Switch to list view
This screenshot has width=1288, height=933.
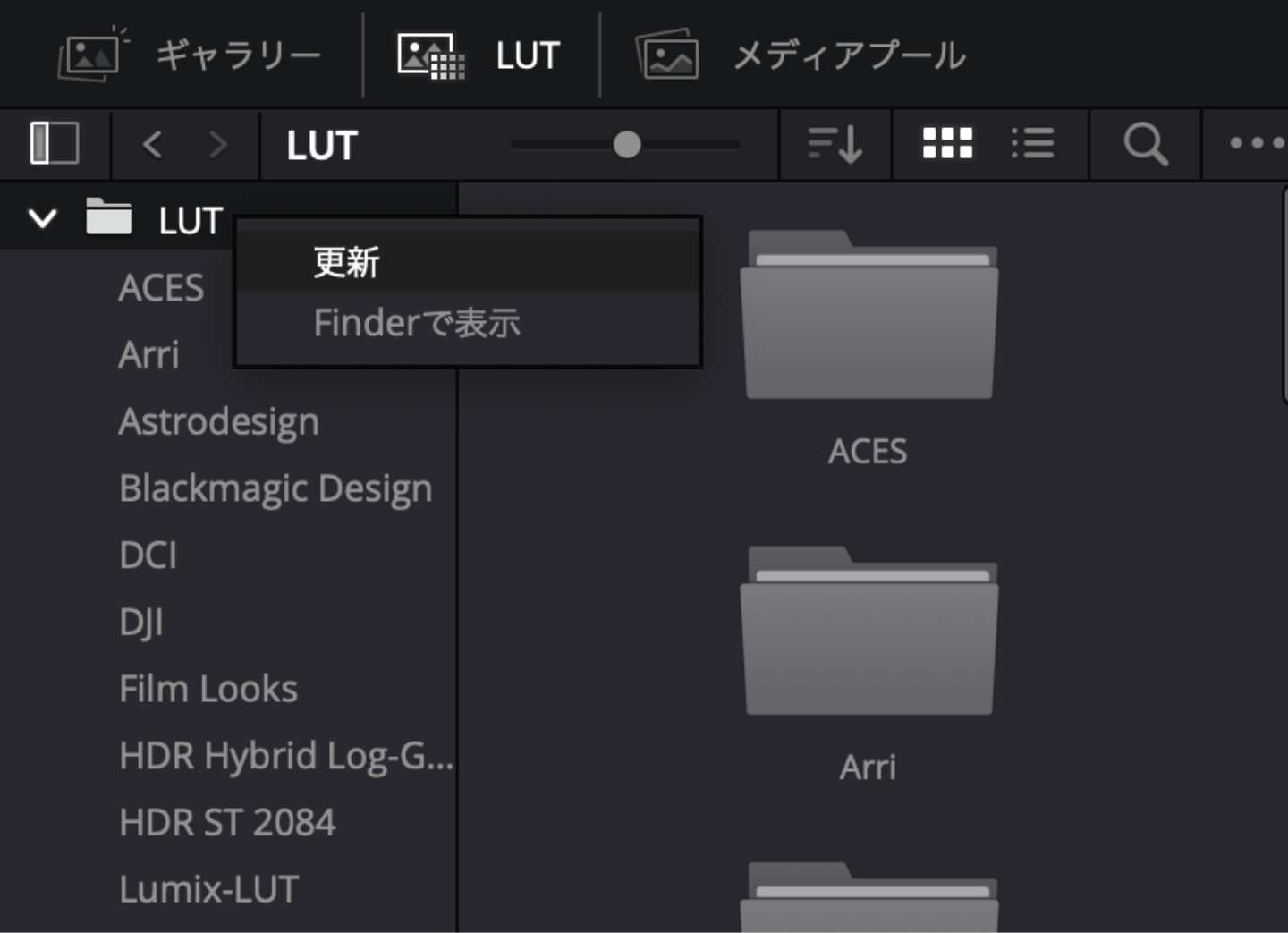point(1032,143)
